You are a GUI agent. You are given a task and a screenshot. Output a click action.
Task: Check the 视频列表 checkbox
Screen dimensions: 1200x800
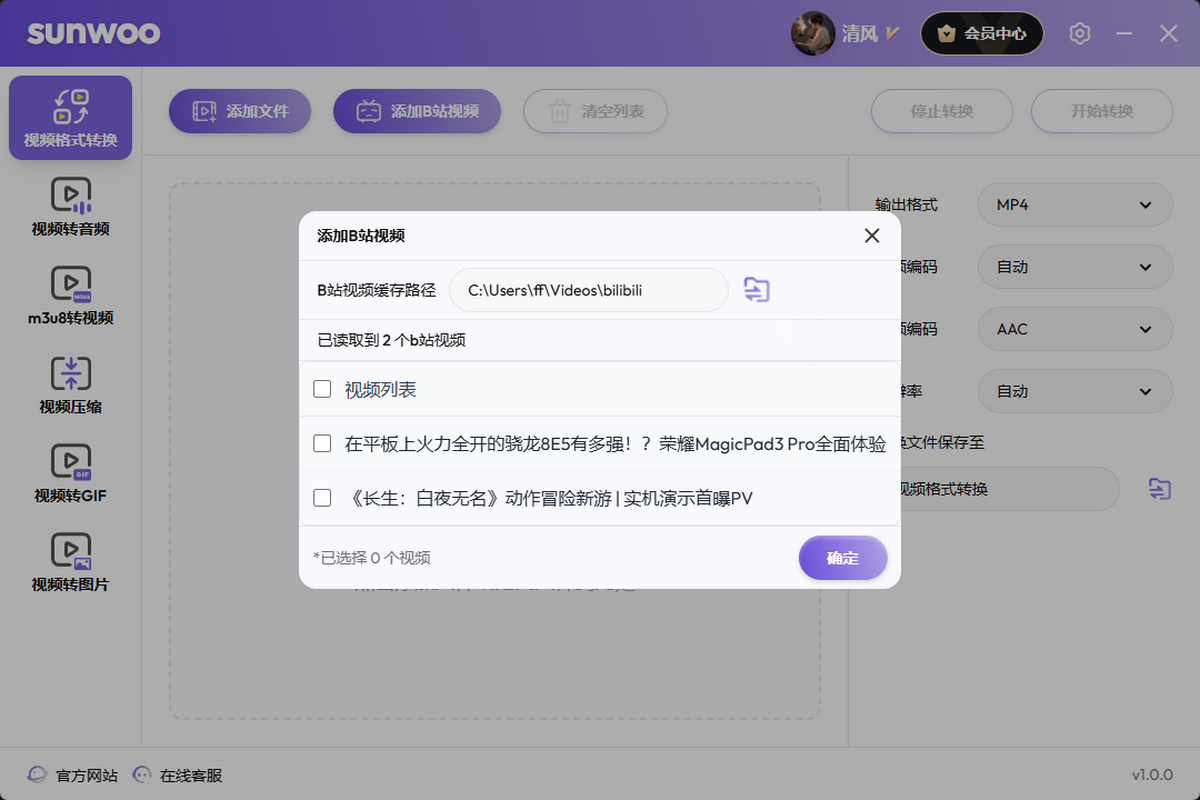coord(322,390)
